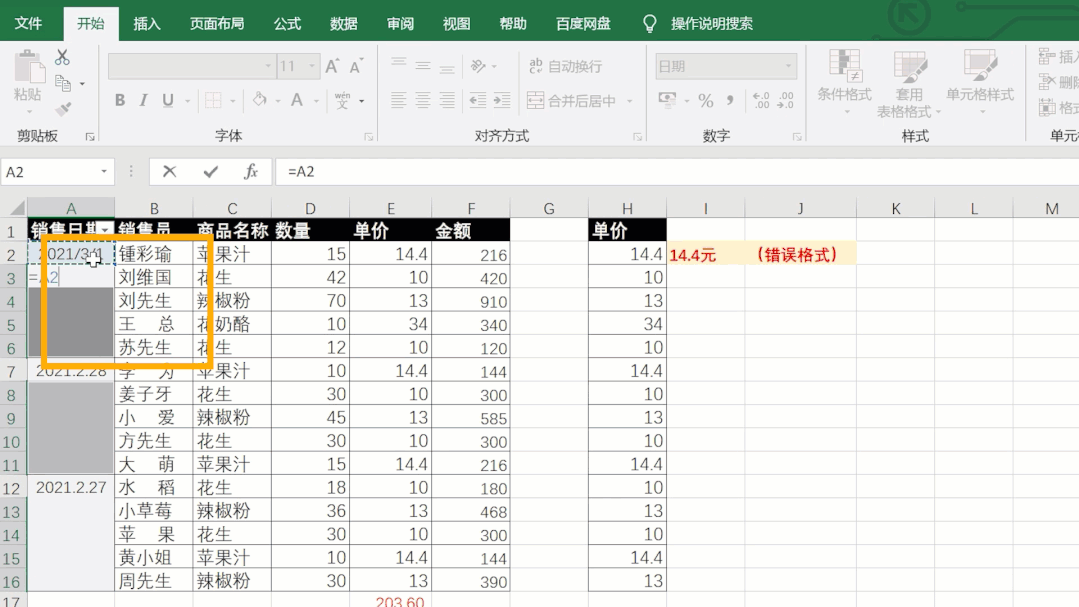Select the Format Painter tool
Viewport: 1079px width, 607px height.
[x=64, y=107]
